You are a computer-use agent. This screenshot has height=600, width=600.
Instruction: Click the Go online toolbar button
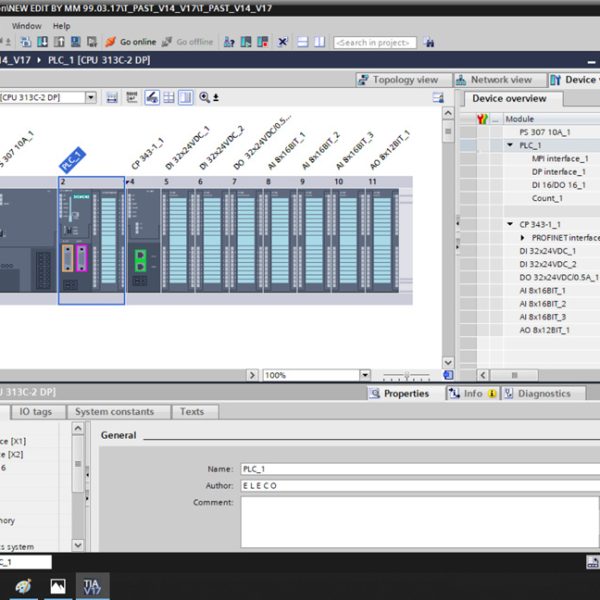click(x=130, y=42)
